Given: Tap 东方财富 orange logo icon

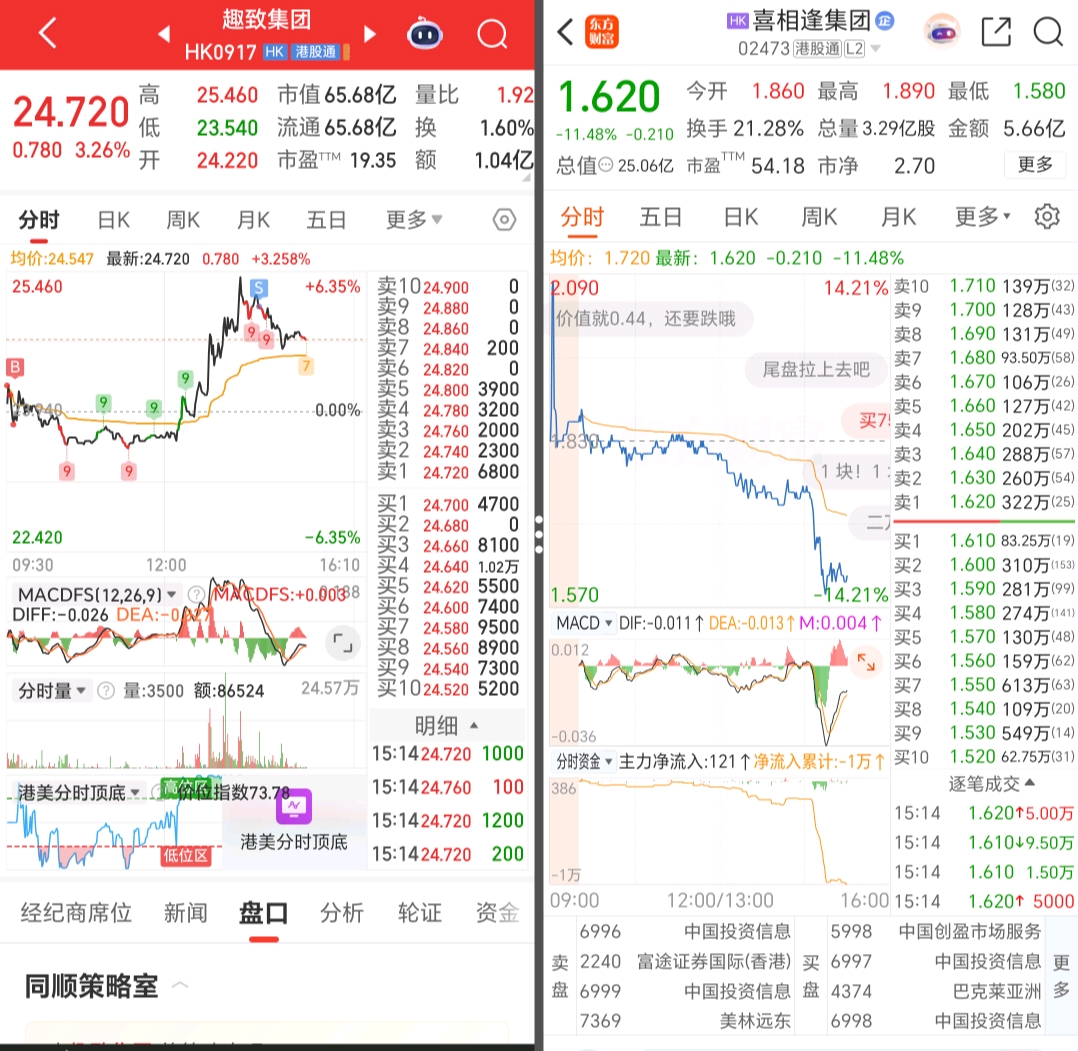Looking at the screenshot, I should pyautogui.click(x=602, y=32).
